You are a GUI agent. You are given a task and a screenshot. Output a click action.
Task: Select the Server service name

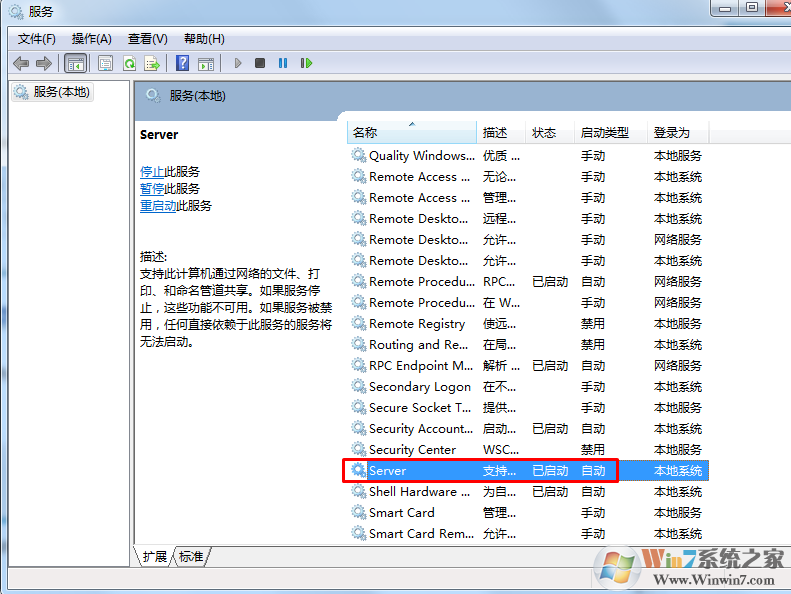(x=387, y=470)
